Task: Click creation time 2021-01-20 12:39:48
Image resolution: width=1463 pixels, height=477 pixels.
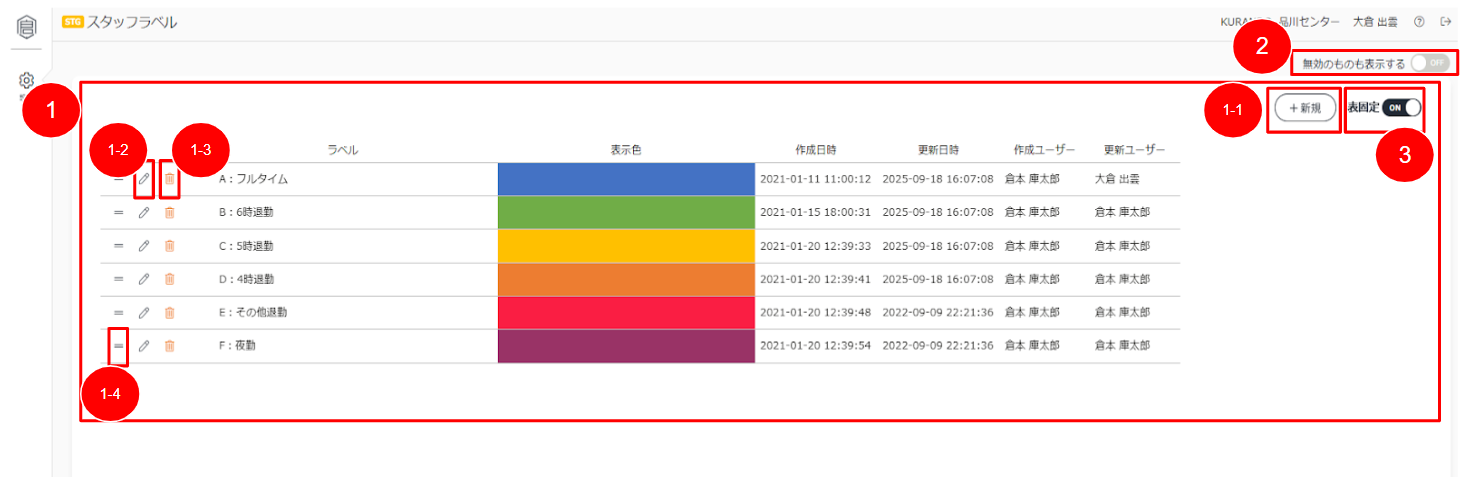Action: pyautogui.click(x=816, y=312)
